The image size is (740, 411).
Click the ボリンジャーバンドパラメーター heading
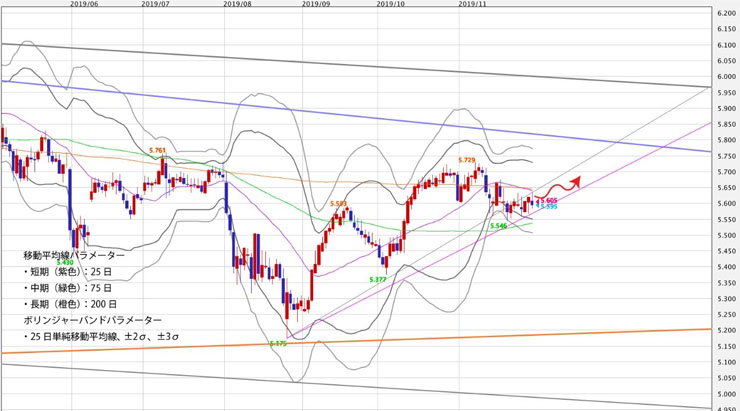click(x=92, y=320)
